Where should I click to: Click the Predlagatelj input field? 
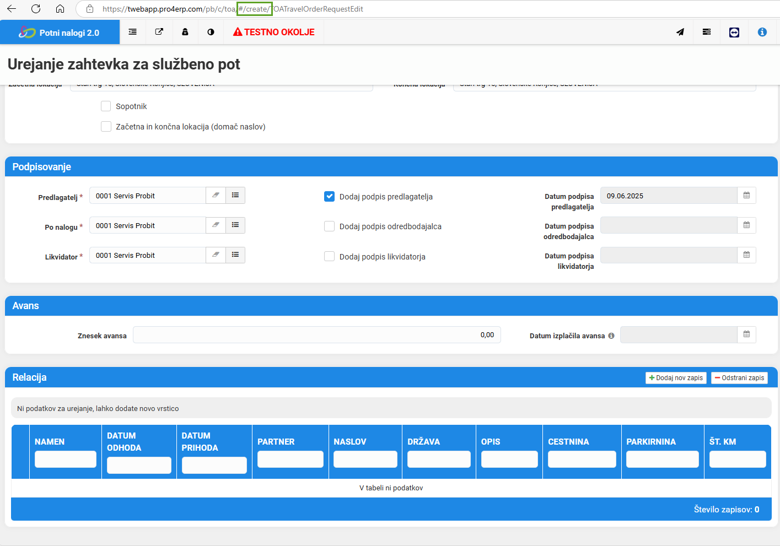(147, 195)
